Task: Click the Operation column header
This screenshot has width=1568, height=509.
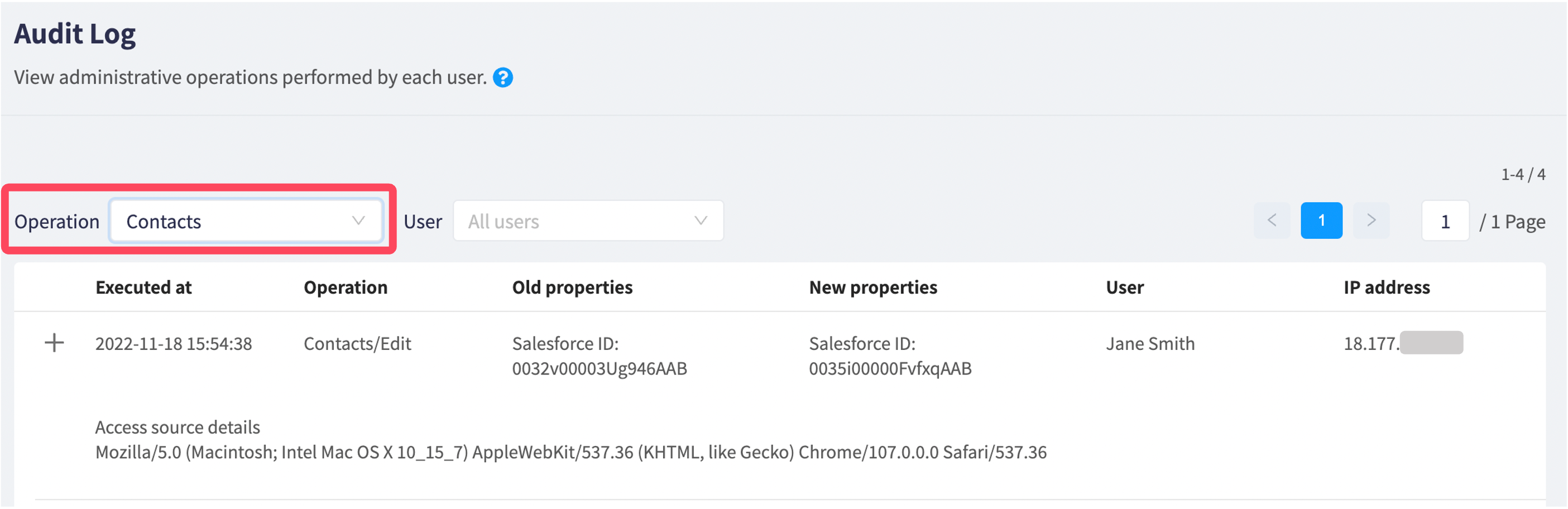Action: coord(345,287)
